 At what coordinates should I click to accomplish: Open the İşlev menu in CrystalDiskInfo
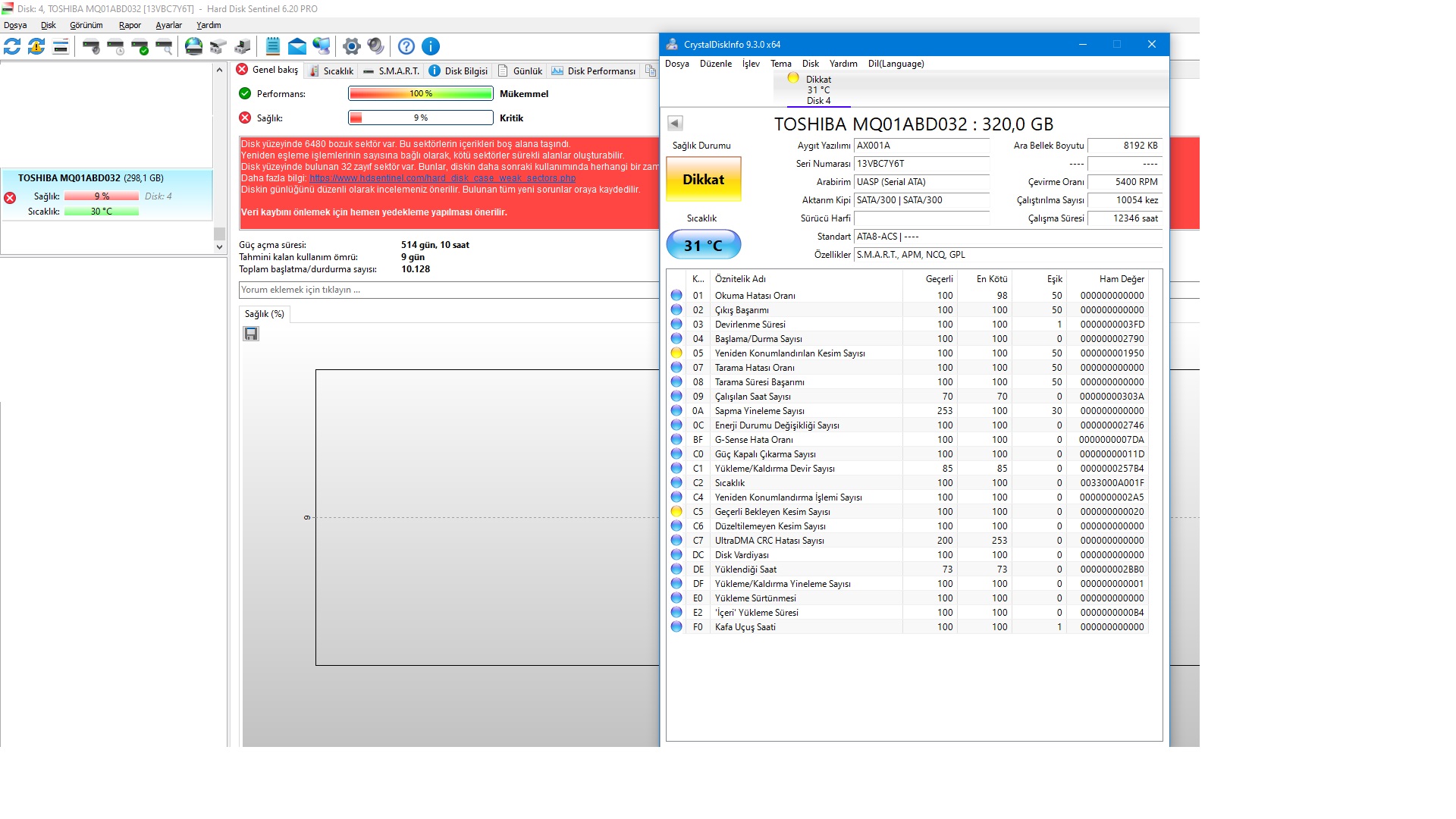pyautogui.click(x=751, y=64)
